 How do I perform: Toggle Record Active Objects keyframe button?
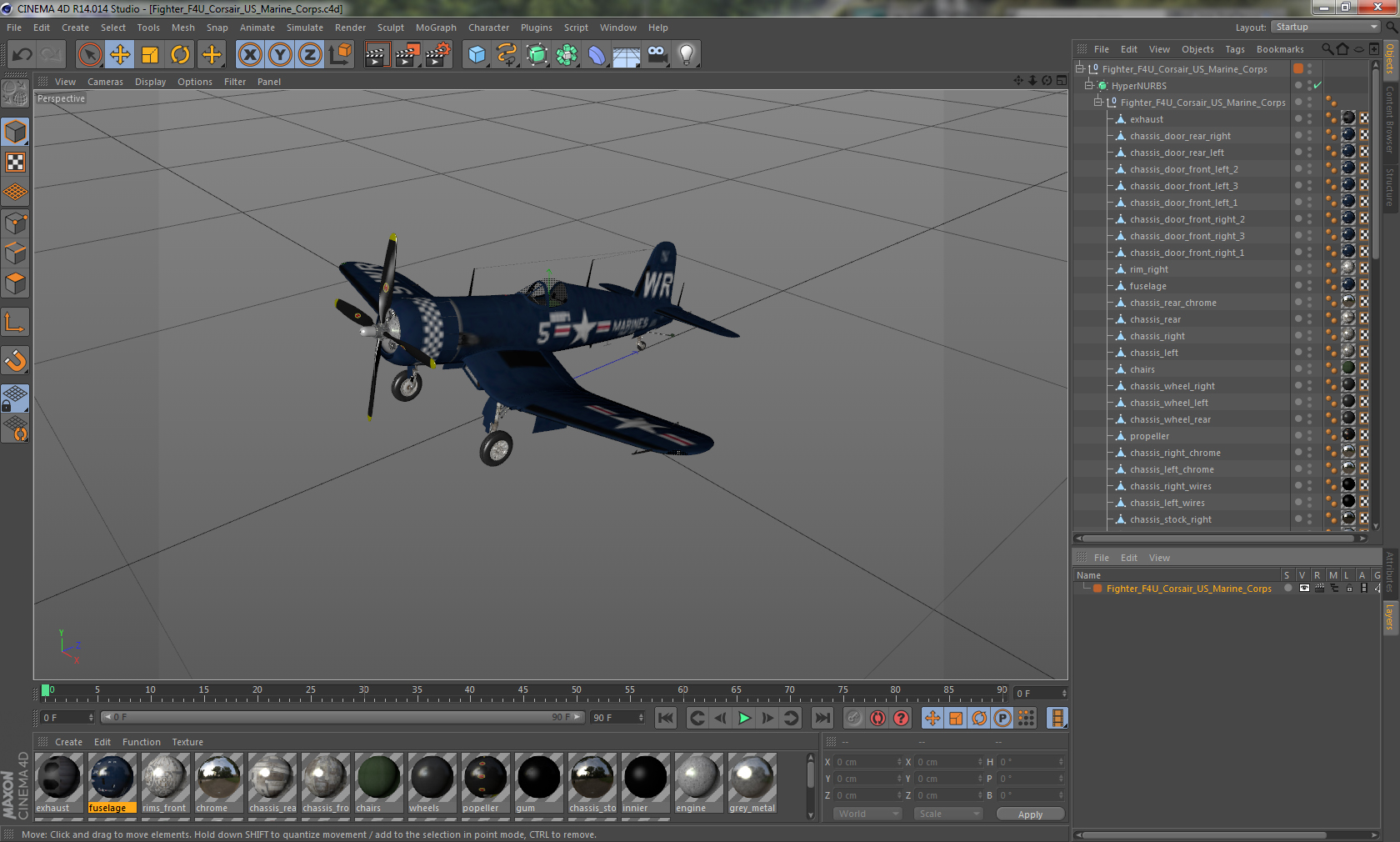[854, 718]
